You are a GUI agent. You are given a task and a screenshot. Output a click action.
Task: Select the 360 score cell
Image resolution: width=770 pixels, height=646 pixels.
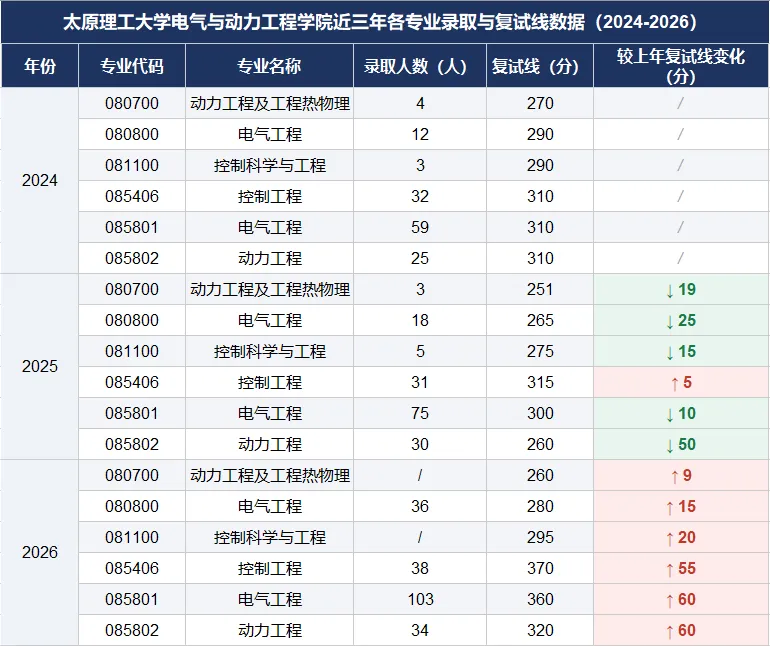tap(540, 599)
